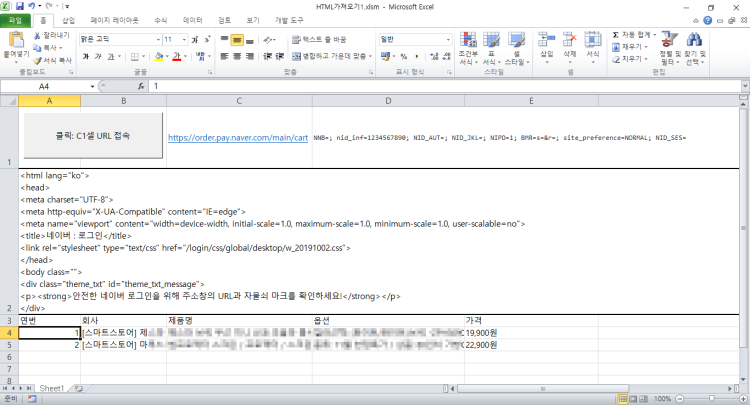Open Sort & Filter (정렬 및 필터)
This screenshot has height=405, width=750.
pyautogui.click(x=669, y=48)
